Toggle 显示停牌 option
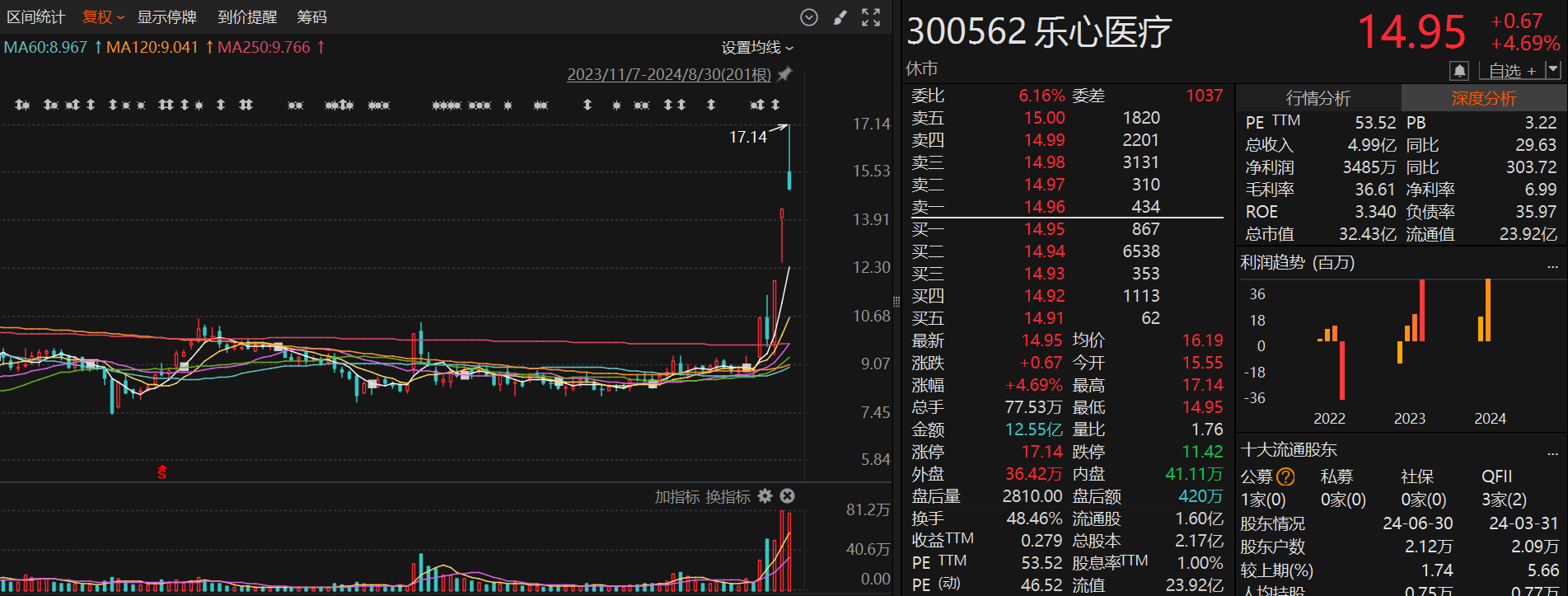 click(166, 16)
